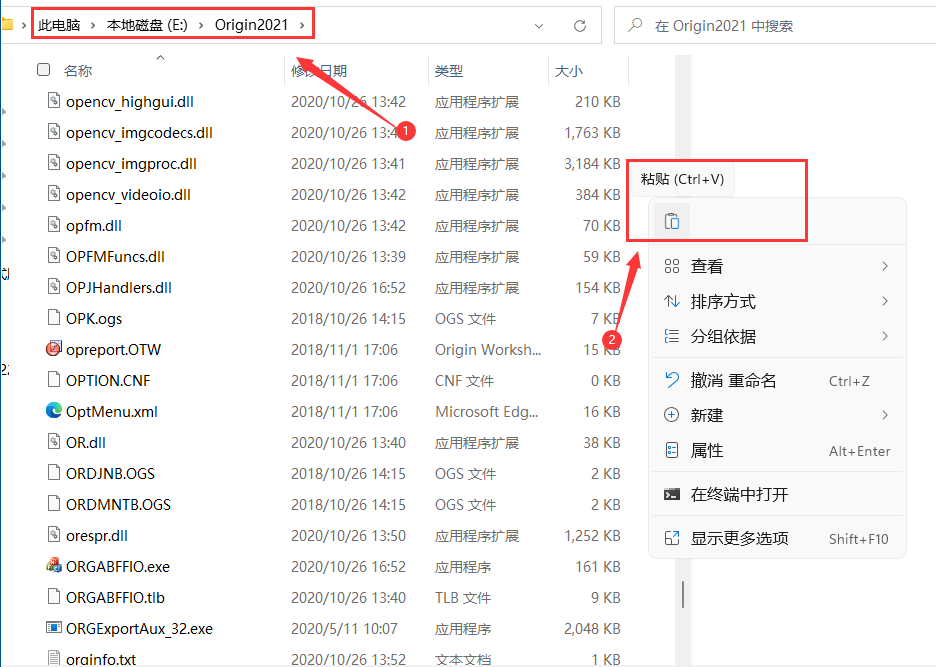Expand the 查看 submenu arrow
936x667 pixels.
coord(885,266)
